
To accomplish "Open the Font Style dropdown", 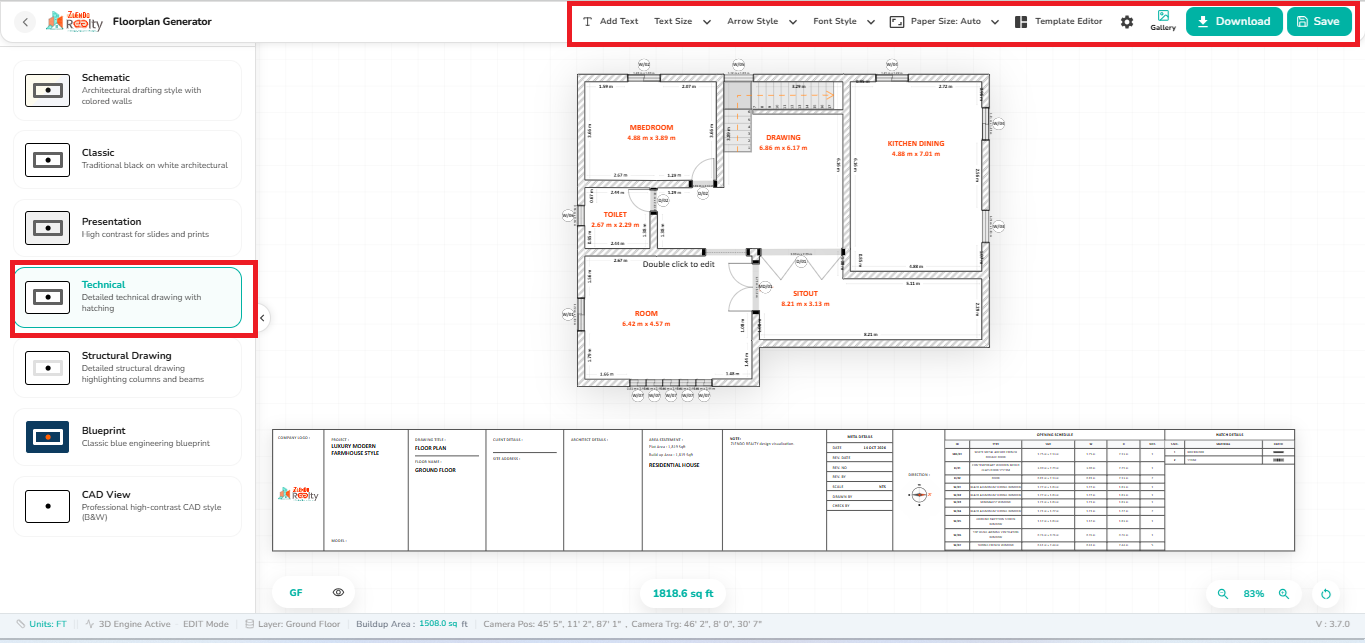I will pos(844,21).
